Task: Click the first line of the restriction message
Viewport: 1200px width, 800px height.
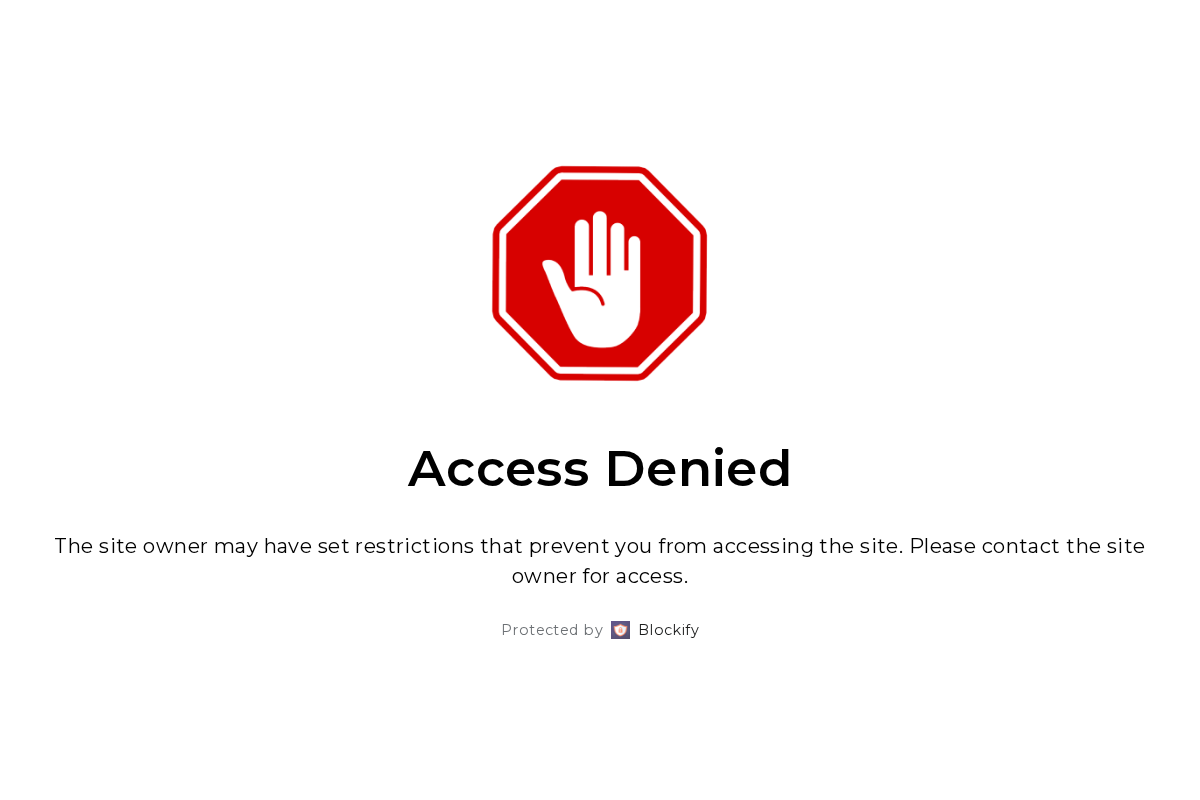Action: click(x=600, y=546)
